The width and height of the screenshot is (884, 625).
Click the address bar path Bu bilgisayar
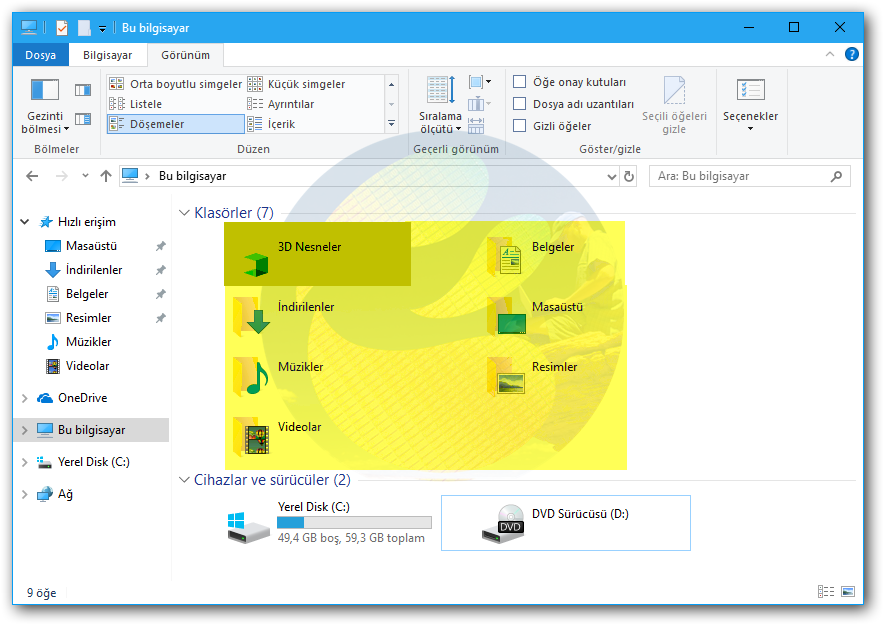coord(192,176)
